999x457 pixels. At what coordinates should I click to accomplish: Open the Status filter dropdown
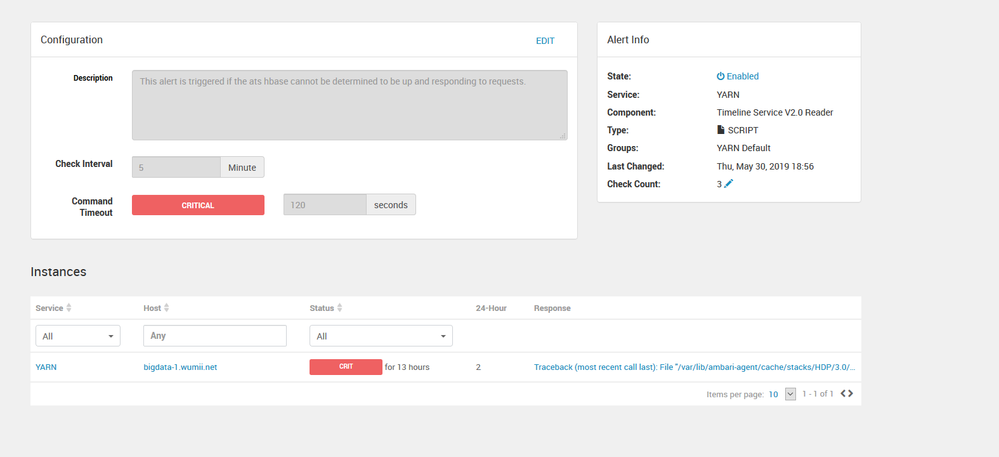[381, 336]
